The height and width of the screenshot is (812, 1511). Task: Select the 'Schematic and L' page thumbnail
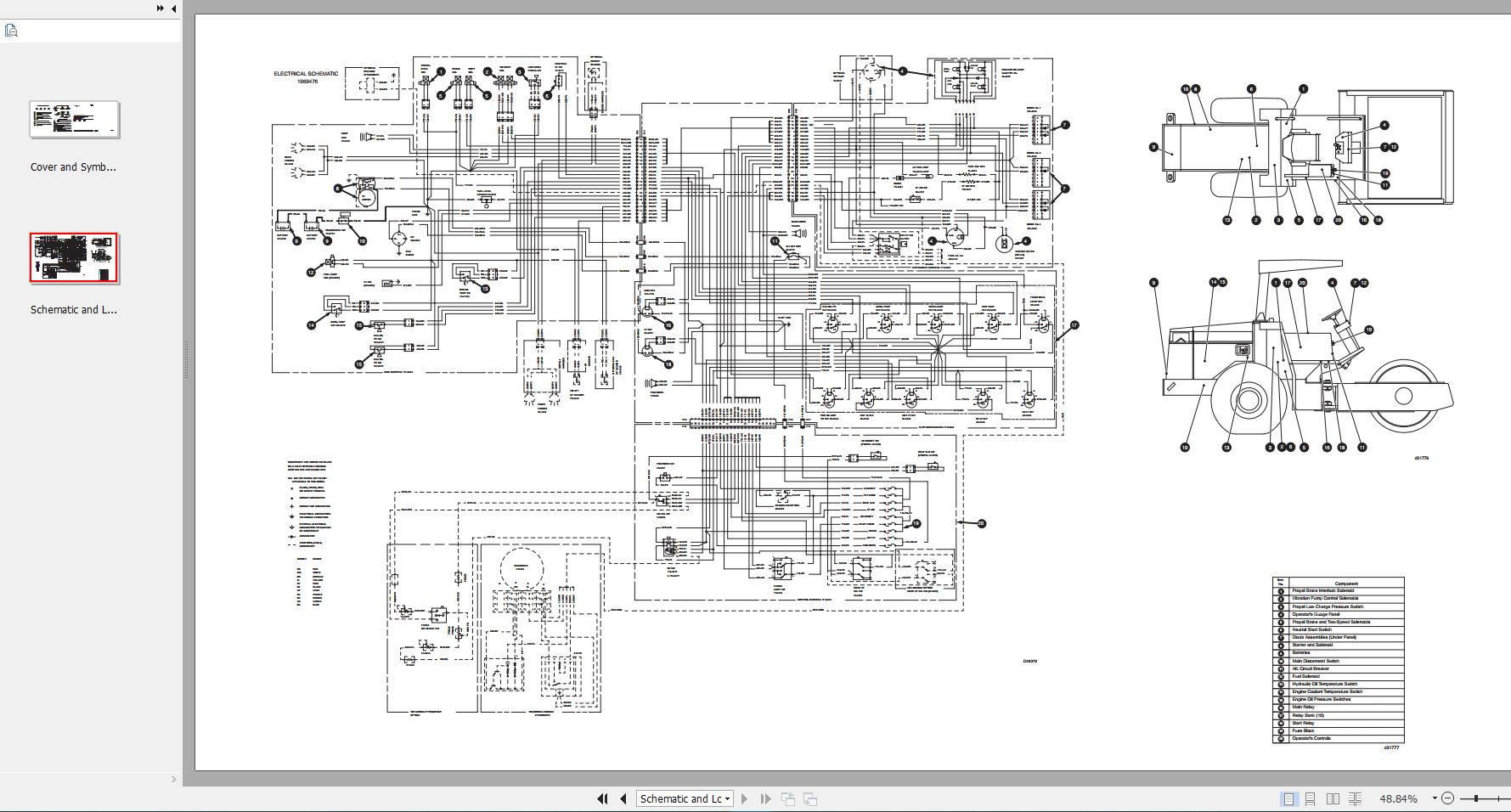tap(72, 257)
